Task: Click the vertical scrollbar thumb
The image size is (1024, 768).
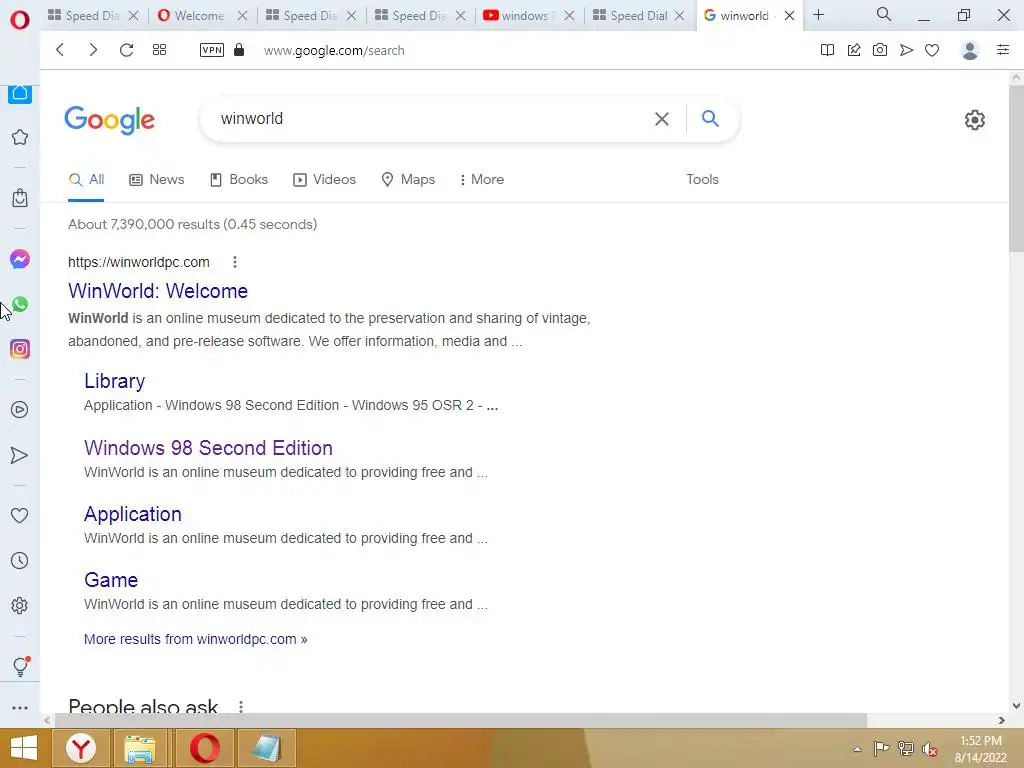Action: (x=1016, y=168)
